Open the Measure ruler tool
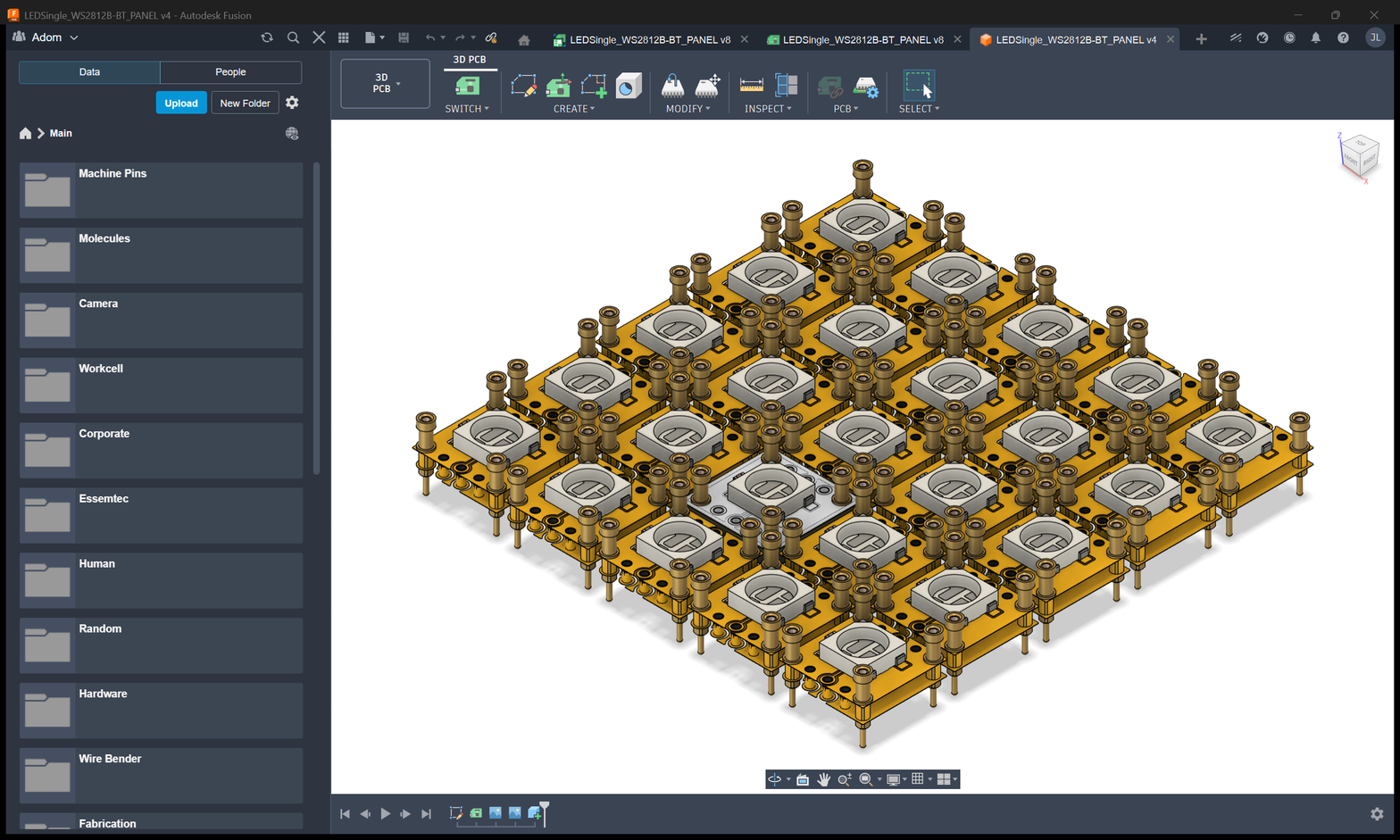Viewport: 1400px width, 840px height. point(752,86)
